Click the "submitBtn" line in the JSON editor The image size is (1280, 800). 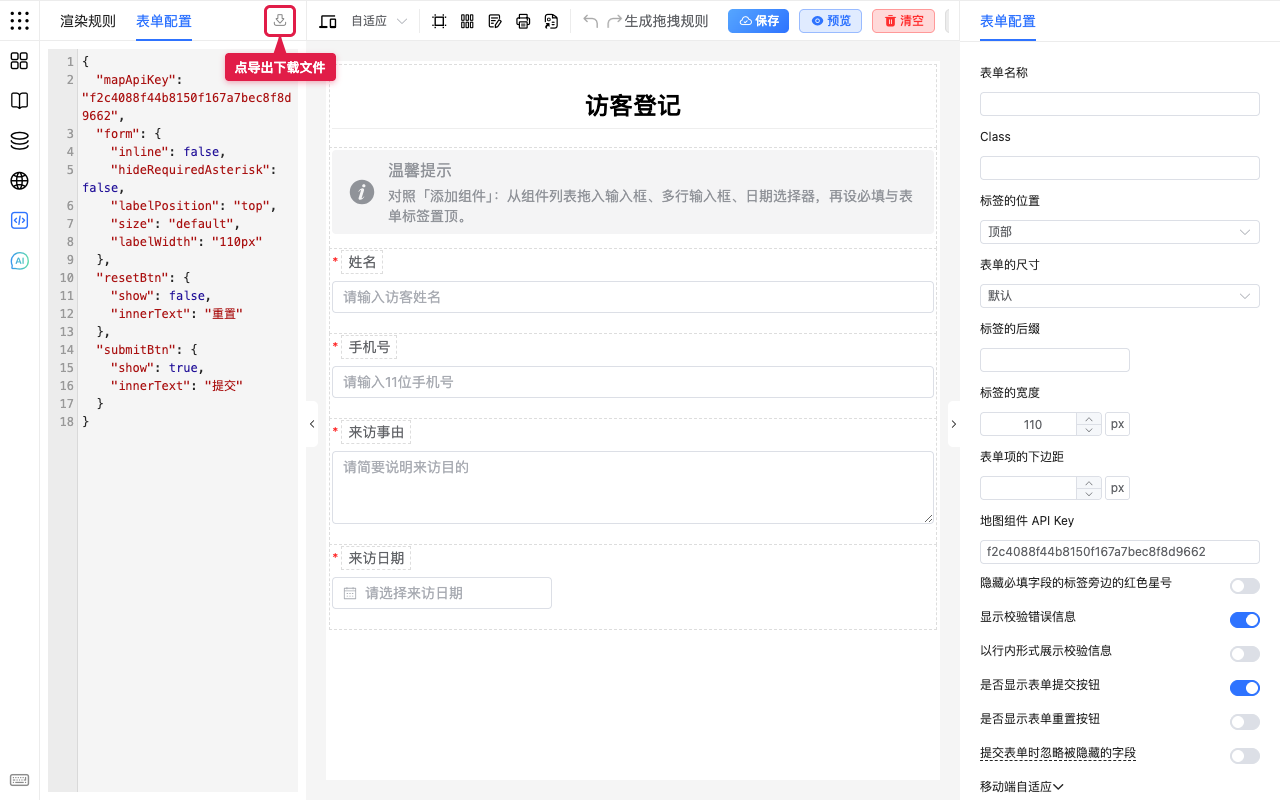pyautogui.click(x=190, y=350)
